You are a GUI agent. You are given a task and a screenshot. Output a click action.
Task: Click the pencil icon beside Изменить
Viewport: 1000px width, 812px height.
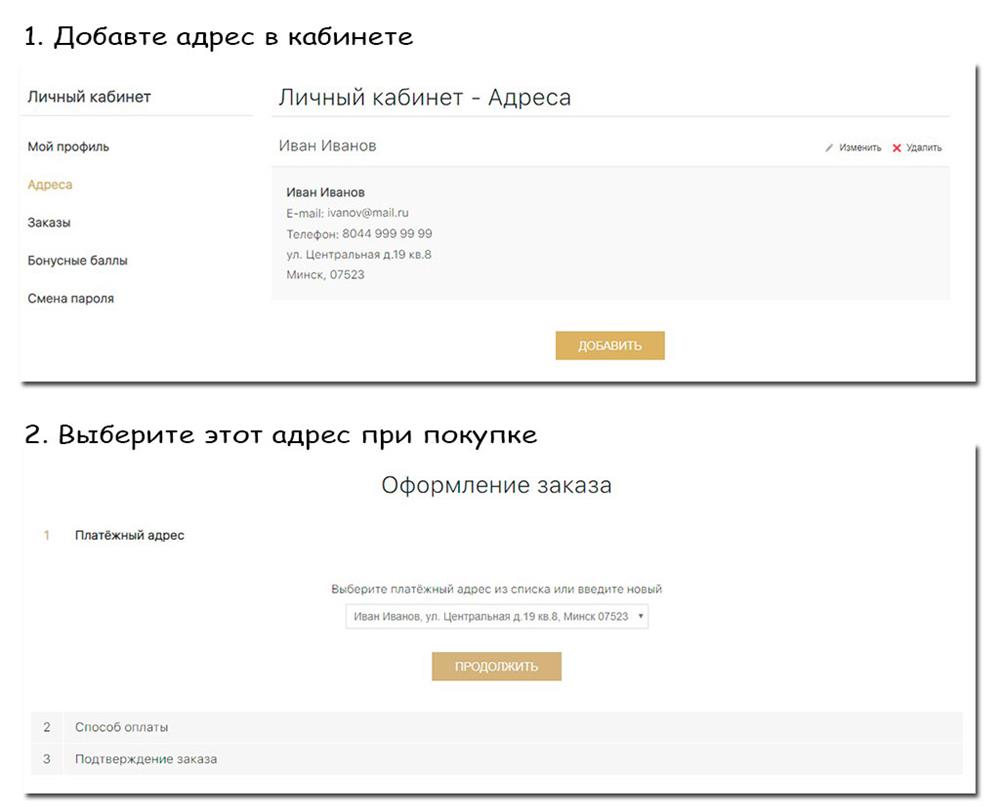829,148
